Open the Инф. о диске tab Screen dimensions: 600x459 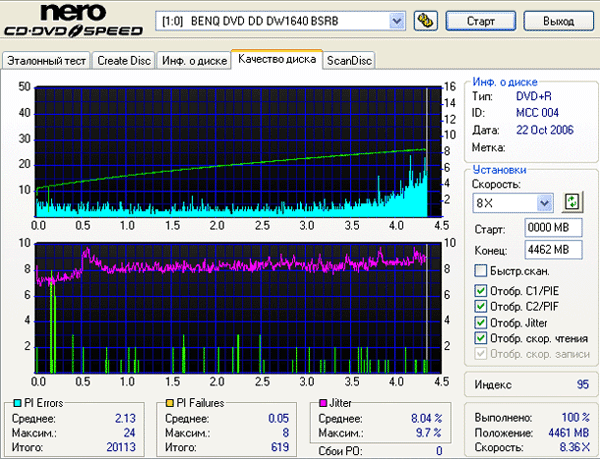193,61
